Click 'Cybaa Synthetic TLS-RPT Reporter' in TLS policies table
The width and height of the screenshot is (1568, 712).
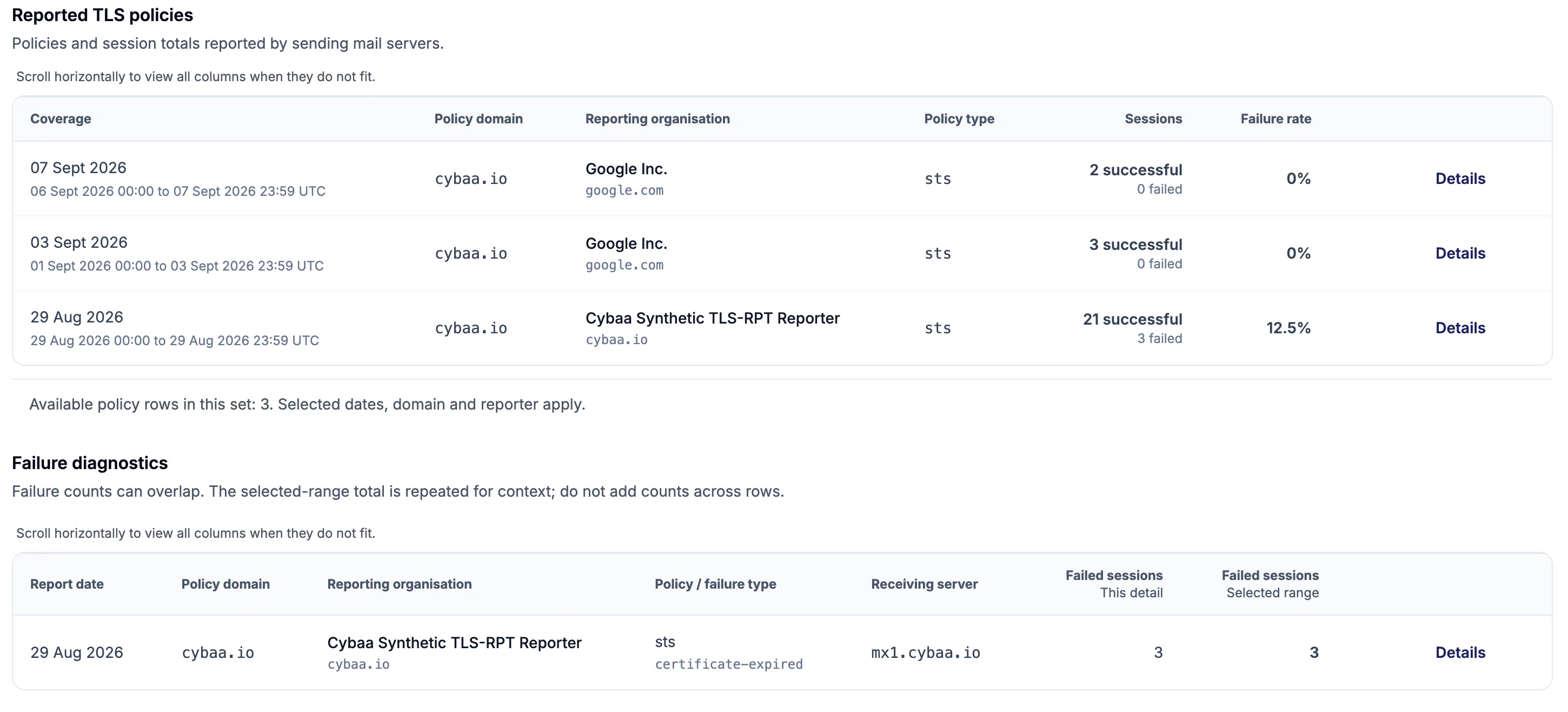click(x=712, y=319)
